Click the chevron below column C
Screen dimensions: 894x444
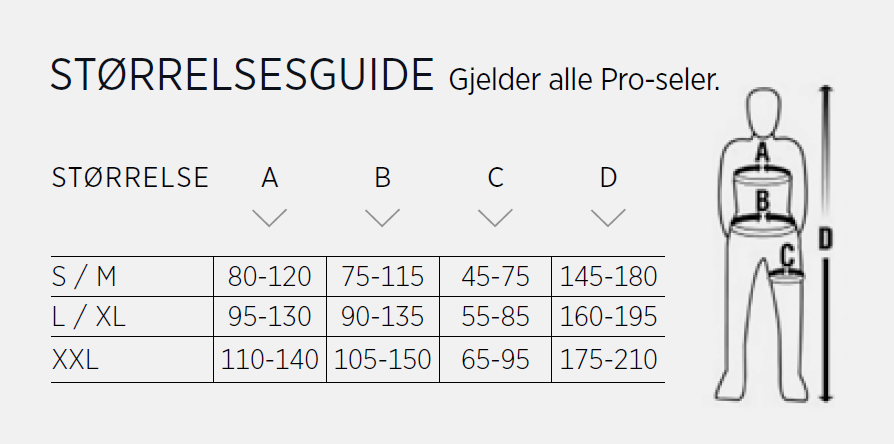click(x=495, y=218)
